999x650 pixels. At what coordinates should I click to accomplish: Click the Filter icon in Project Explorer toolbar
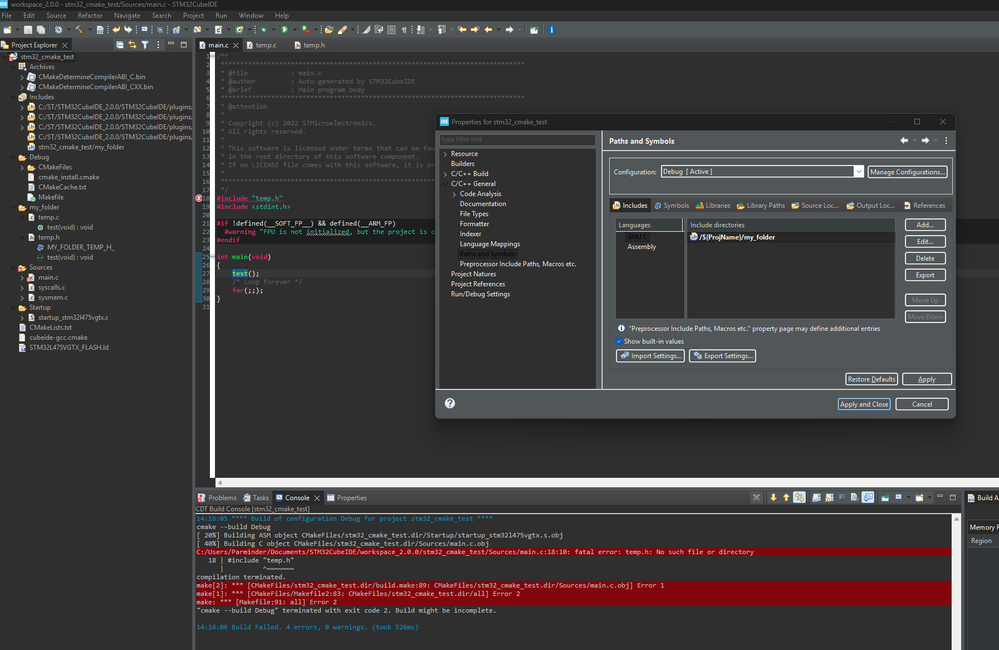(145, 45)
